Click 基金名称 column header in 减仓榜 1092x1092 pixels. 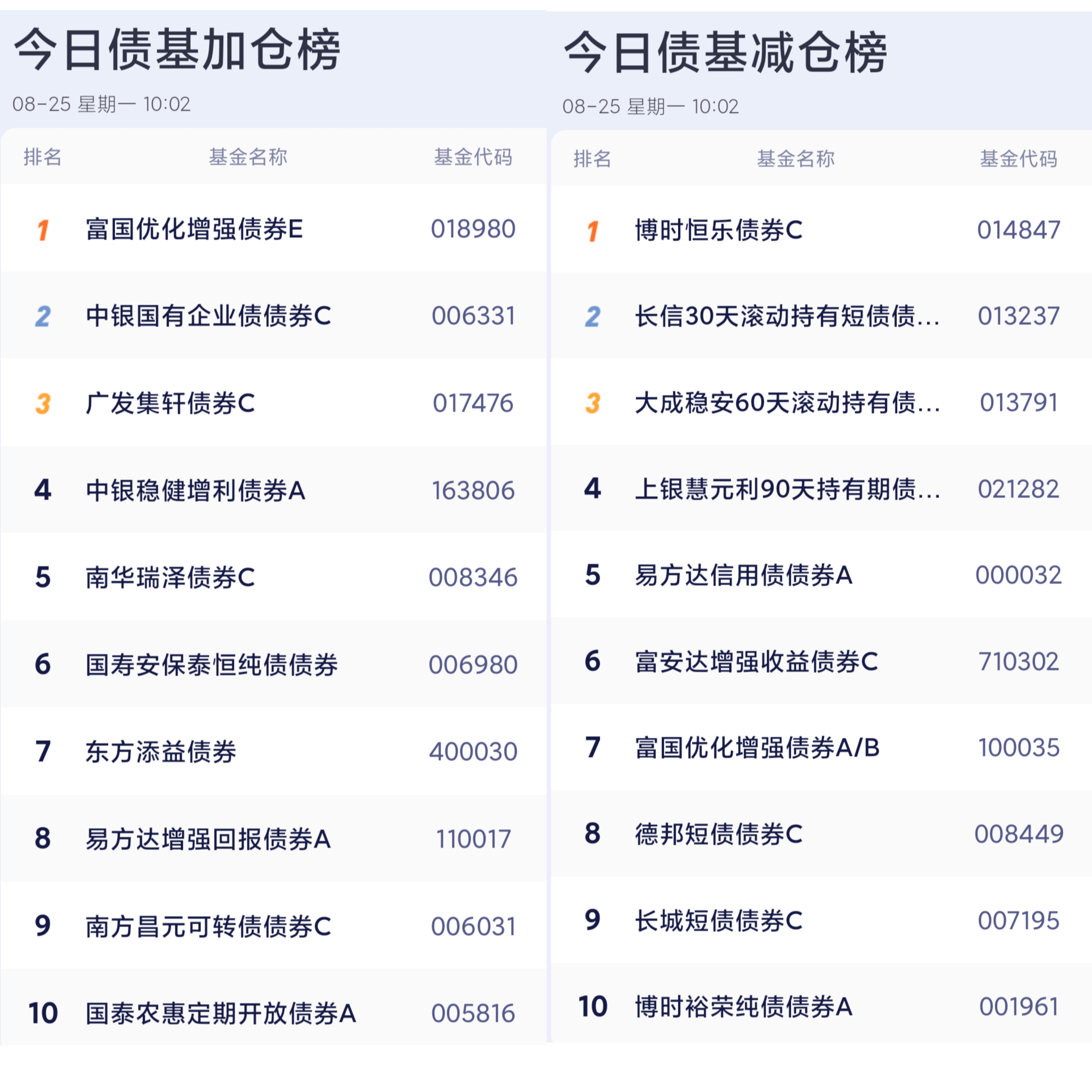point(796,158)
